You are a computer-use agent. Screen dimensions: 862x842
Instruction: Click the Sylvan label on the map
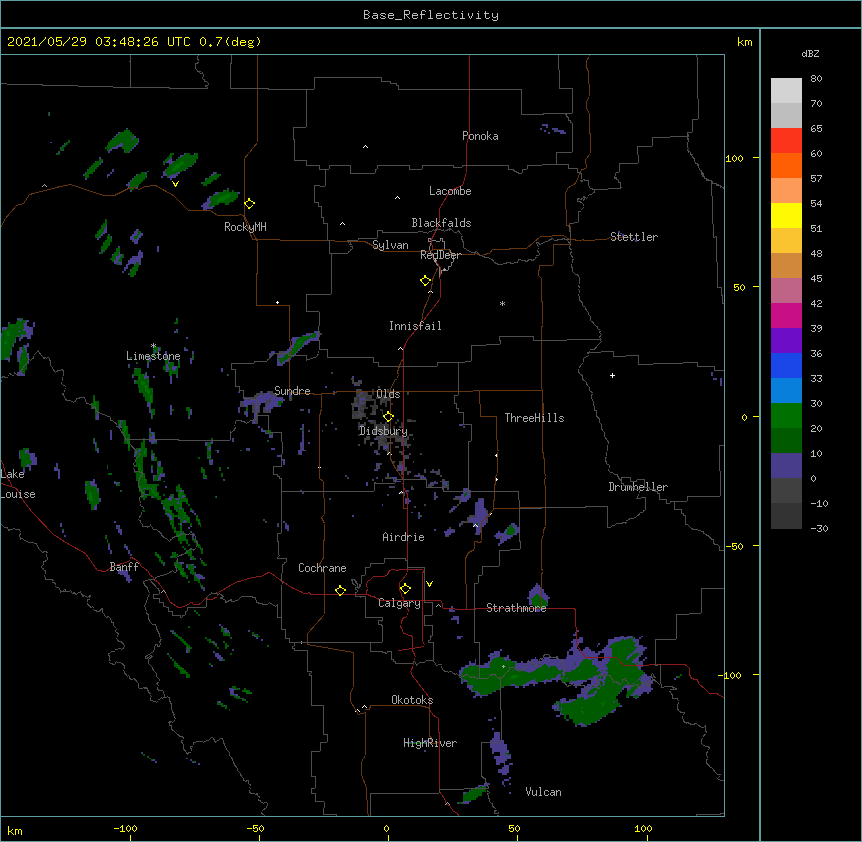click(390, 245)
